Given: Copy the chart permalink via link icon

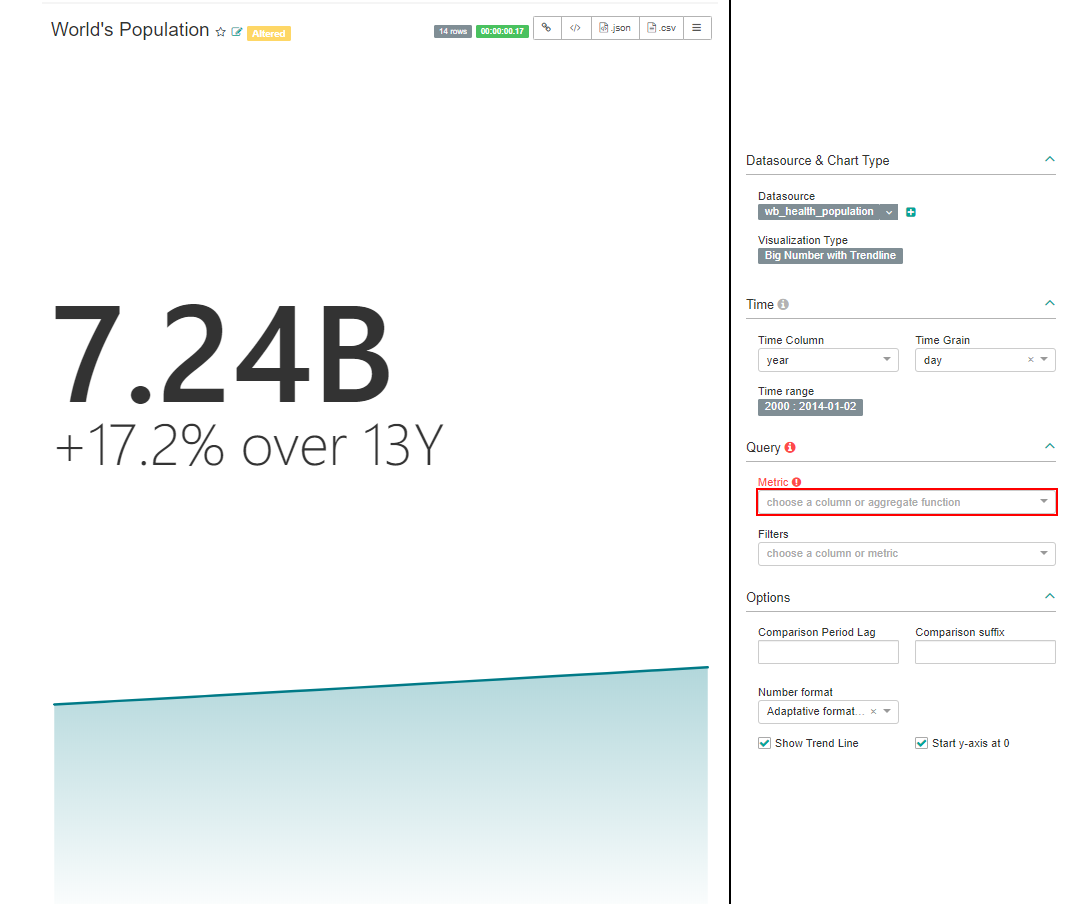Looking at the screenshot, I should (546, 28).
